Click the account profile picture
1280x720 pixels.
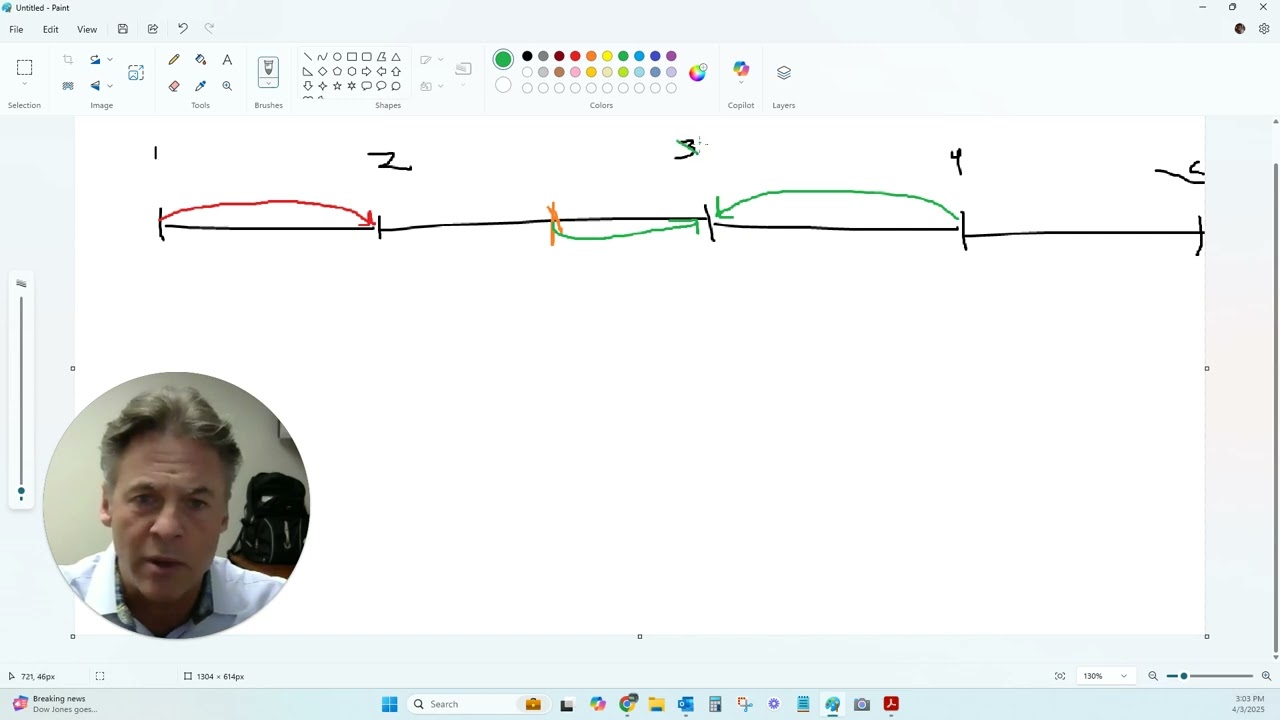(x=1240, y=29)
